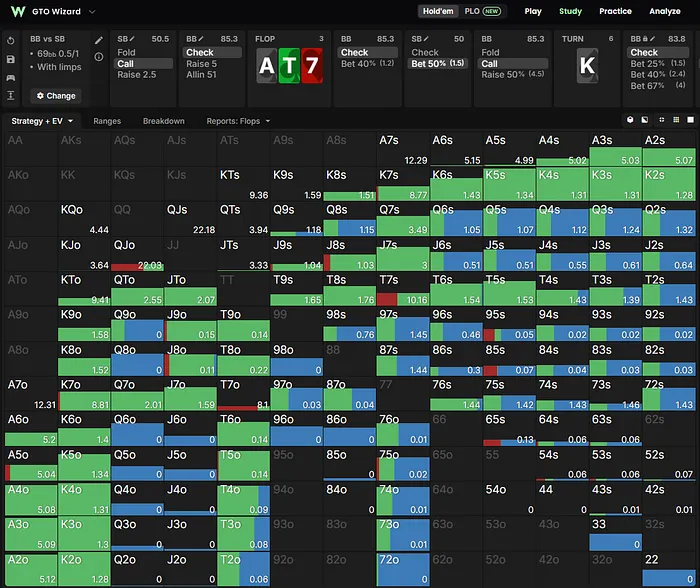Switch to Hold'em game mode

(438, 11)
